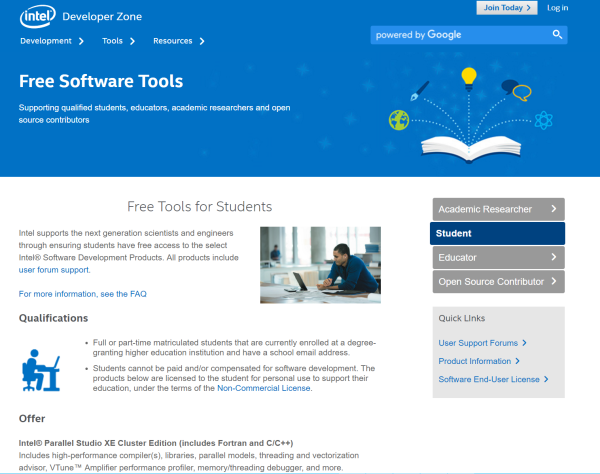Click the search magnifier icon
Image resolution: width=600 pixels, height=474 pixels.
[x=557, y=35]
